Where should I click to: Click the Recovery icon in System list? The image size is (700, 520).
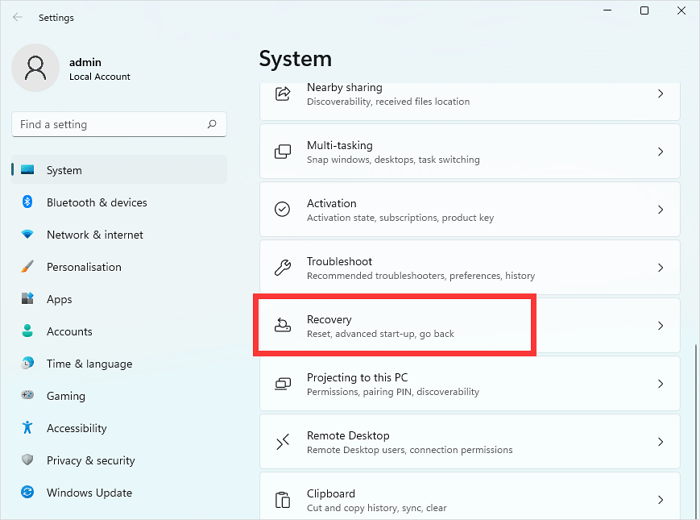(283, 326)
